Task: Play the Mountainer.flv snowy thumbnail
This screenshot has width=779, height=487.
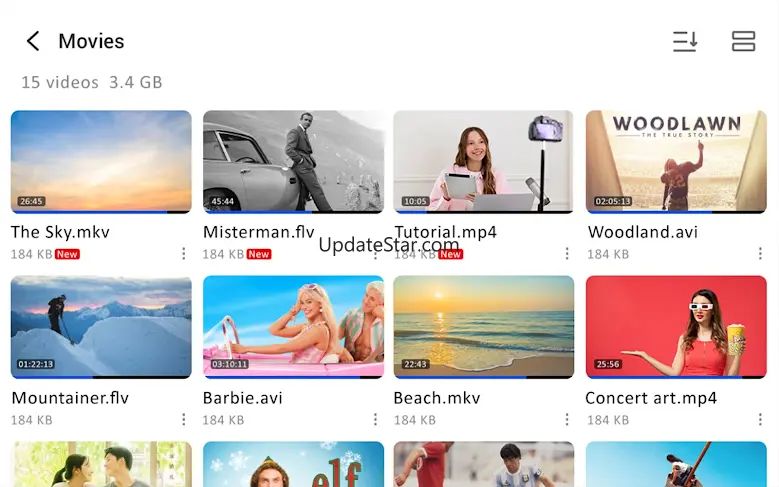Action: [101, 327]
